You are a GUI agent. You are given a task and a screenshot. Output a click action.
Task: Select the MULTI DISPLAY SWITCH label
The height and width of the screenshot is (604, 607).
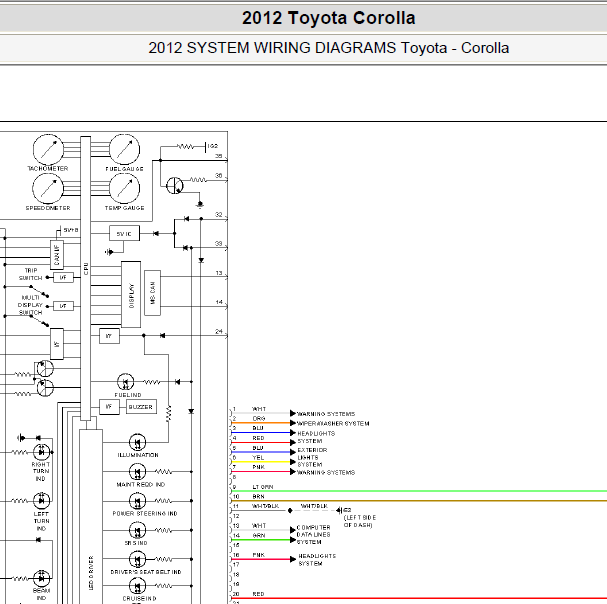30,305
